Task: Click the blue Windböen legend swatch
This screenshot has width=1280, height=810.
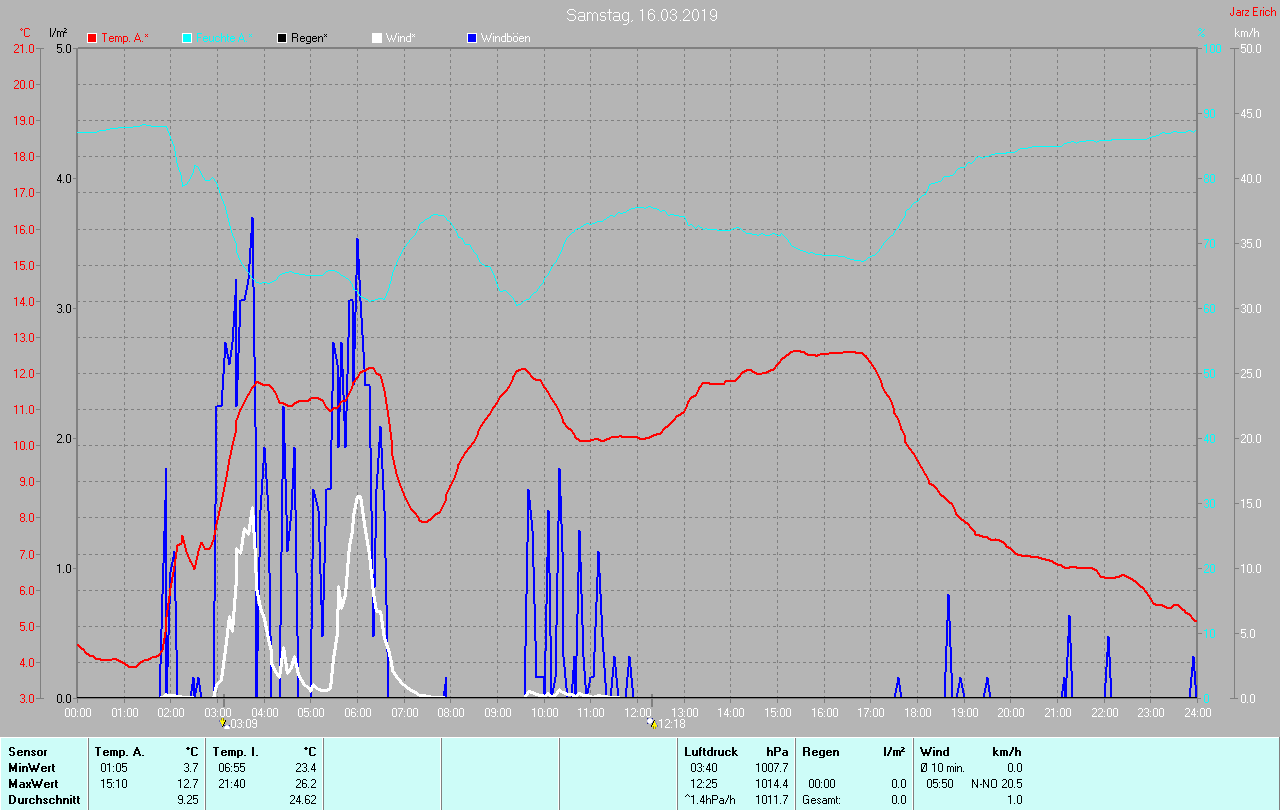Action: coord(471,38)
